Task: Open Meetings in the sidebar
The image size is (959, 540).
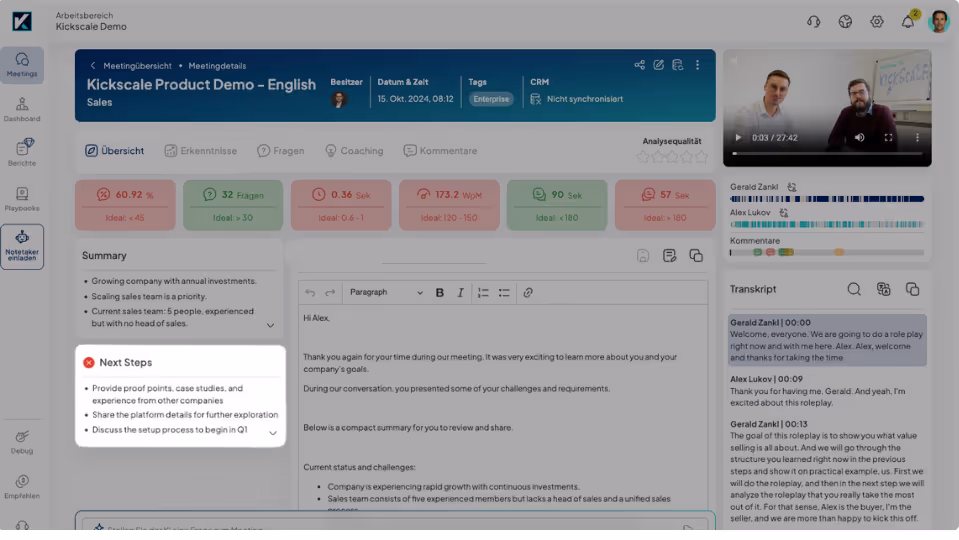Action: [x=22, y=64]
